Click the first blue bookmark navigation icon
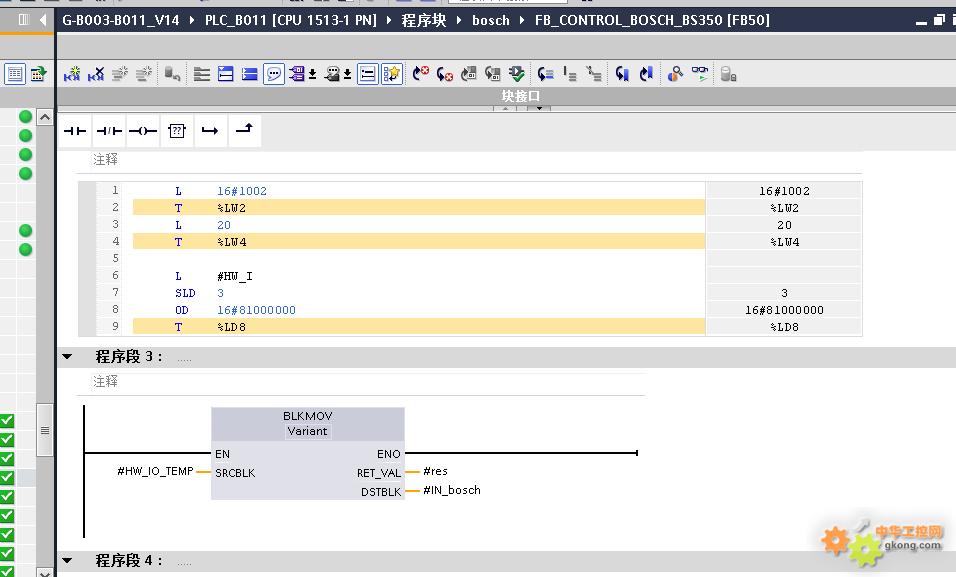 [622, 74]
